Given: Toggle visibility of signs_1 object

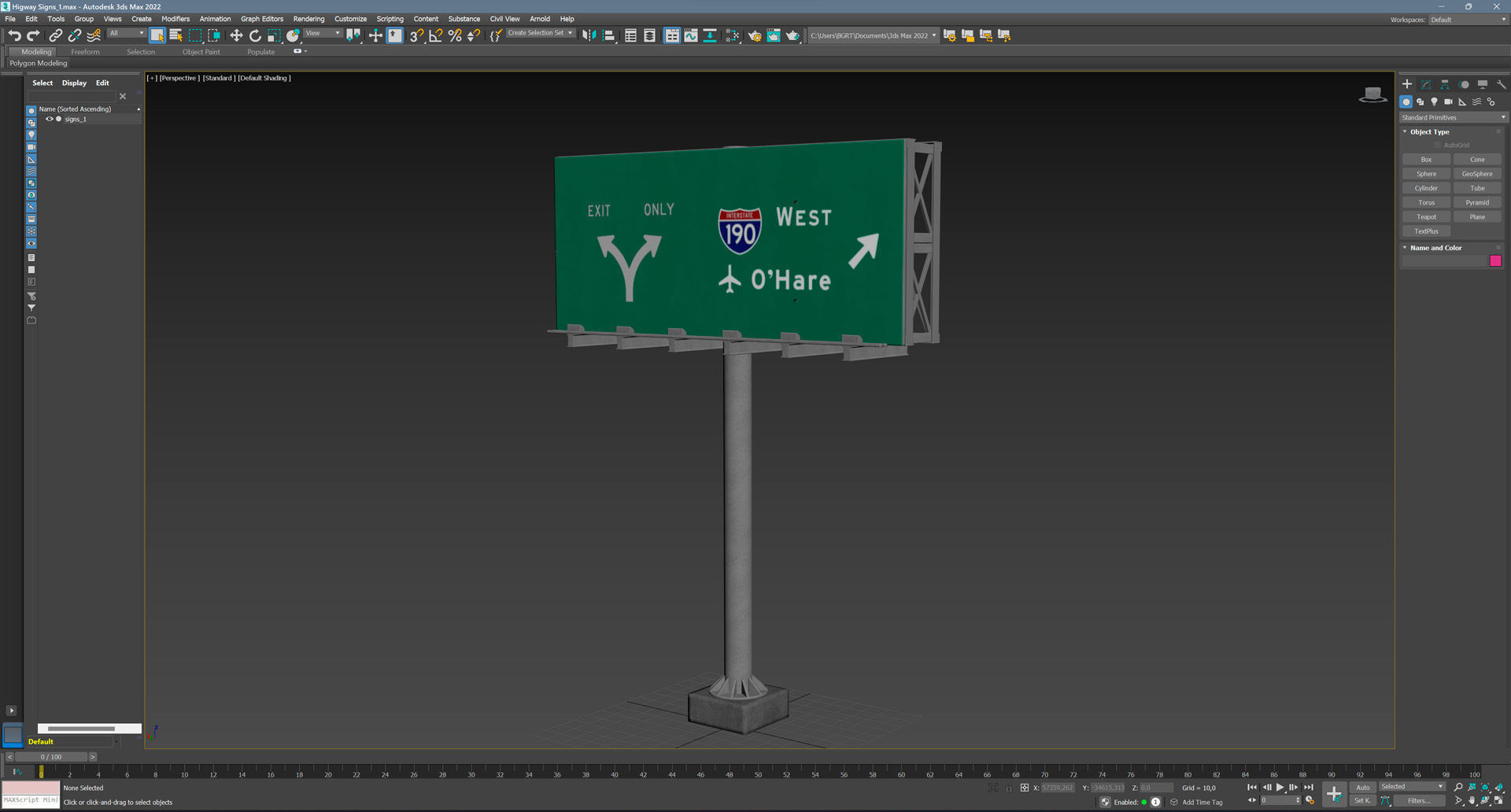Looking at the screenshot, I should [x=49, y=120].
